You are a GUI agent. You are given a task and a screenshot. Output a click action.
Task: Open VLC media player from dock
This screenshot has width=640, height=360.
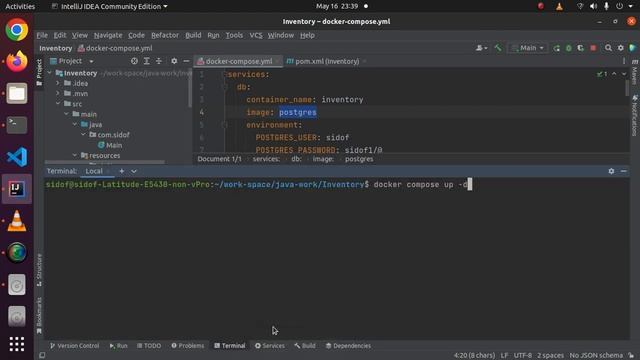click(17, 221)
